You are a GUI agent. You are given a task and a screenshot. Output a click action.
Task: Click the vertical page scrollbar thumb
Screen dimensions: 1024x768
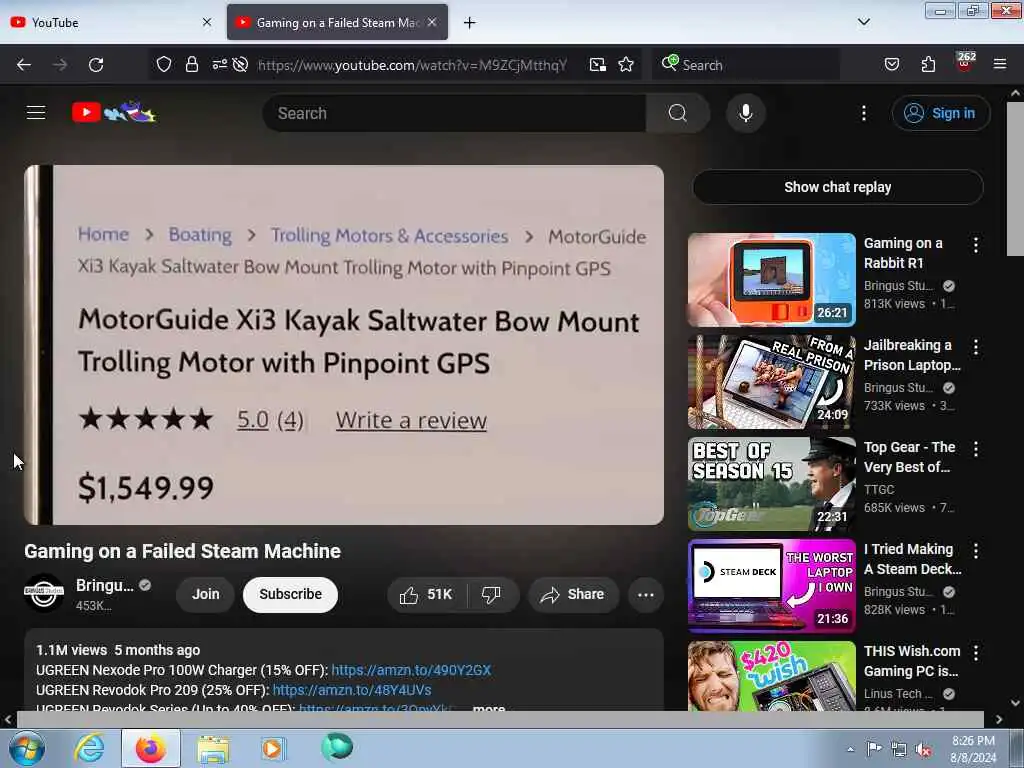1015,180
